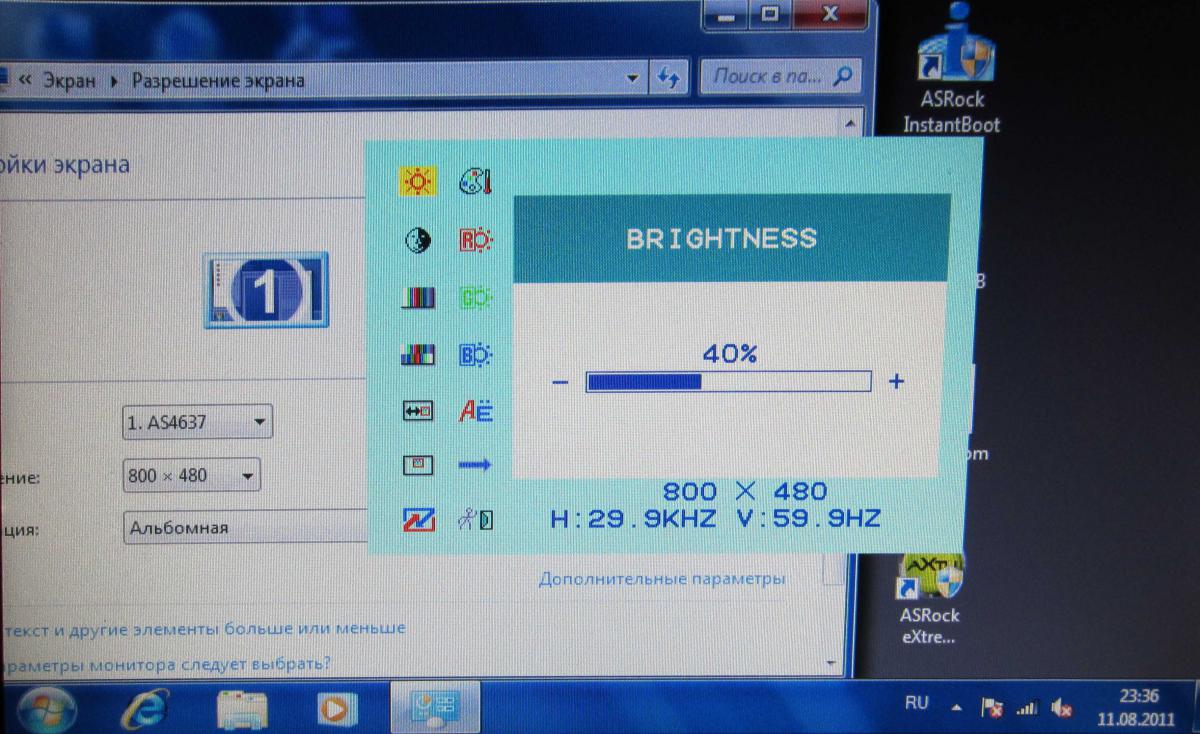Viewport: 1200px width, 734px height.
Task: Launch Windows Media Player from taskbar
Action: 335,710
